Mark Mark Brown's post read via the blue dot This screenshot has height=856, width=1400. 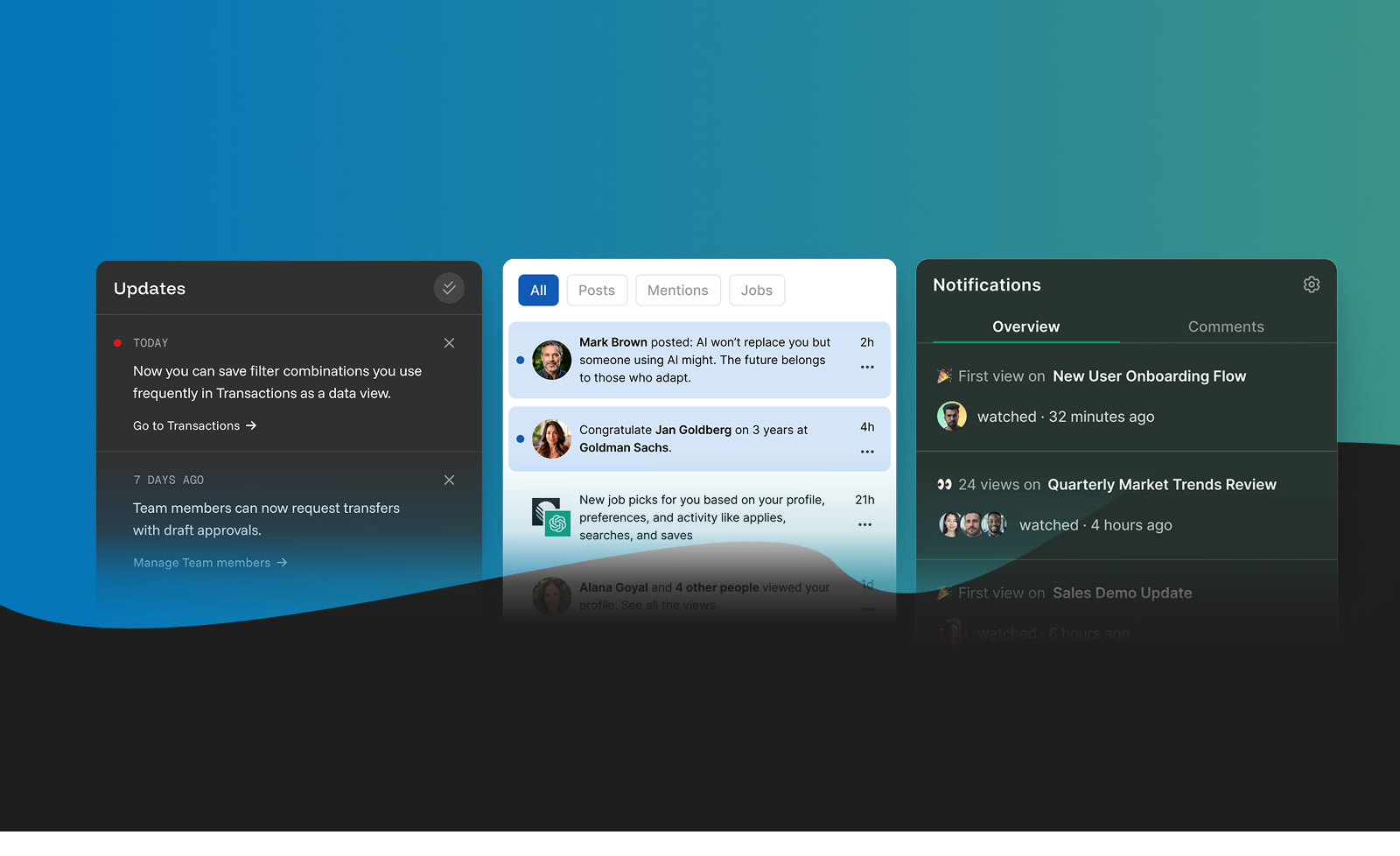[x=520, y=360]
